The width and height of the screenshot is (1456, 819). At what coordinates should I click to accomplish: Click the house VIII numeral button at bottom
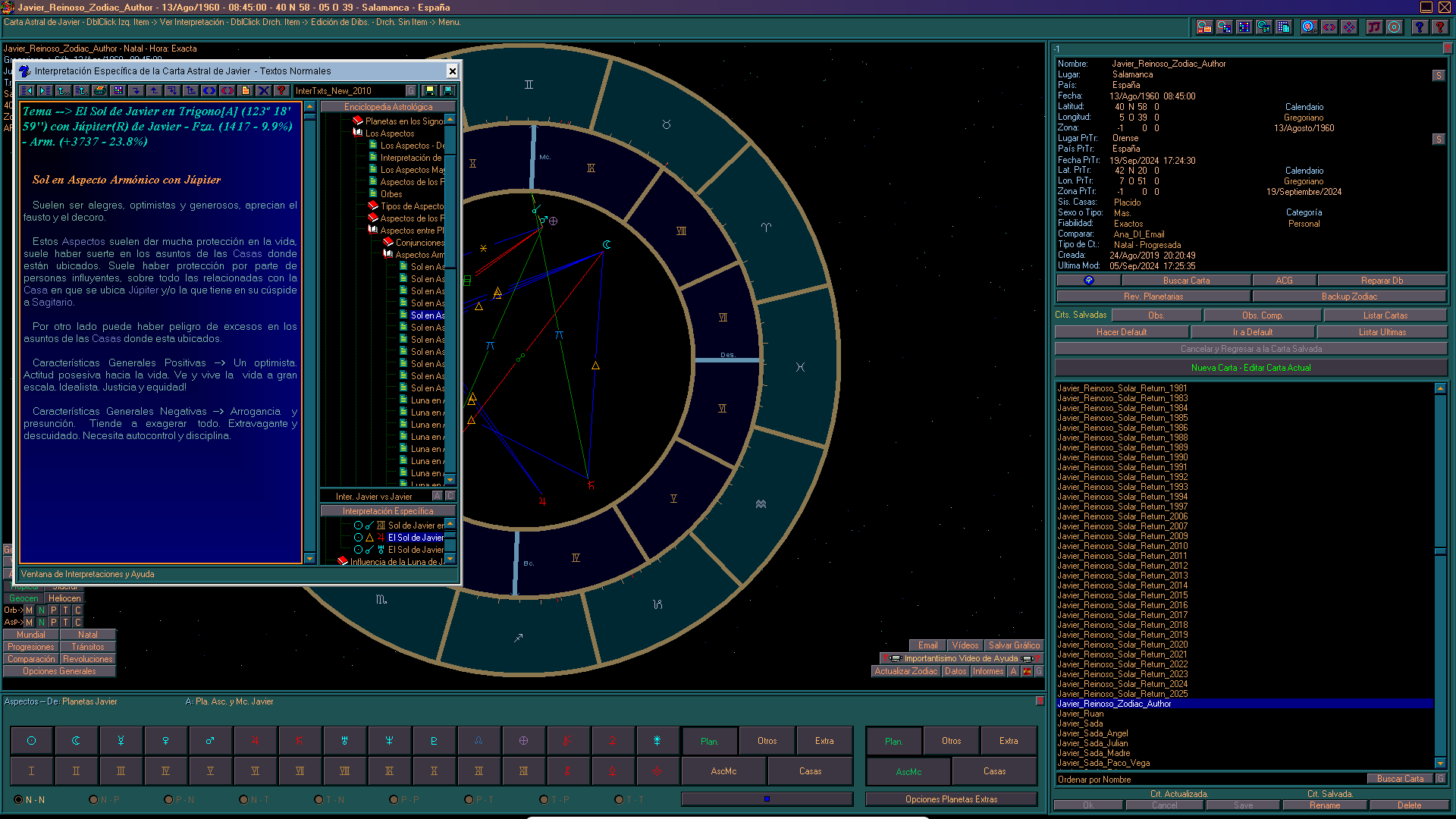345,771
